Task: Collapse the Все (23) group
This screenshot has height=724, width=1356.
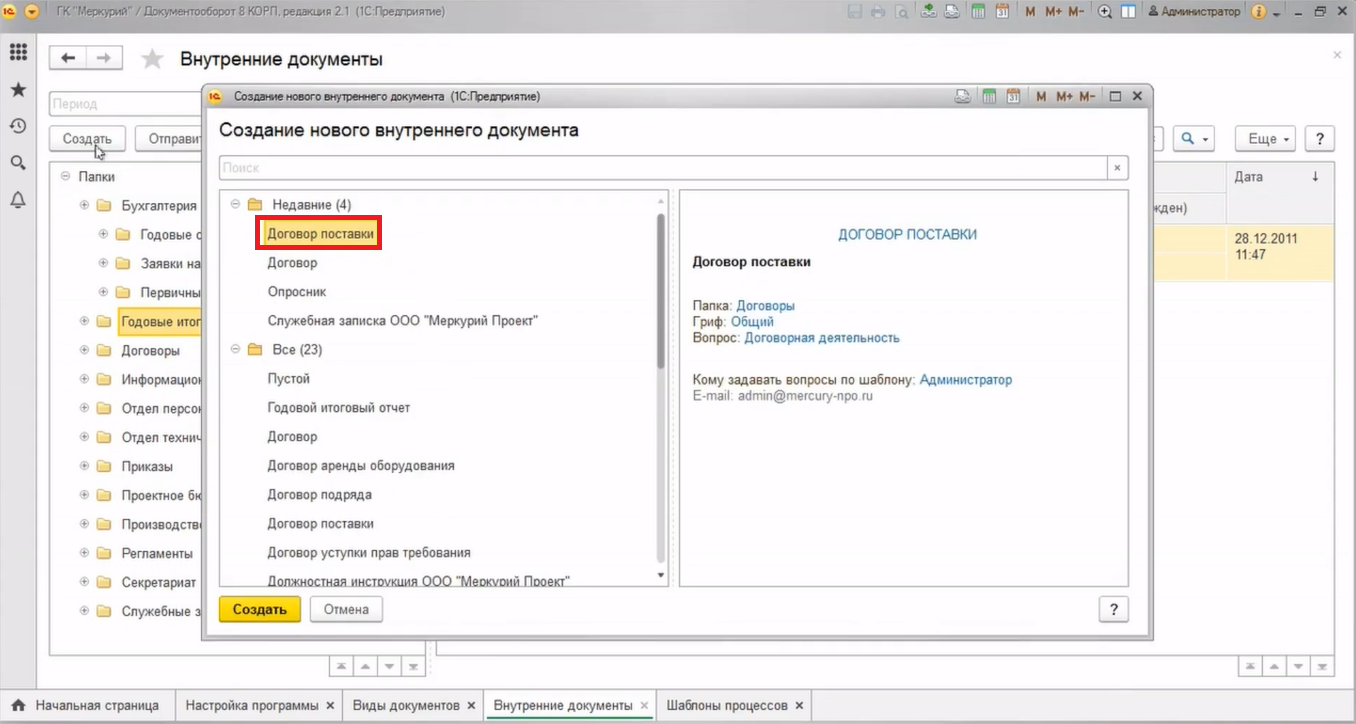Action: pos(236,349)
